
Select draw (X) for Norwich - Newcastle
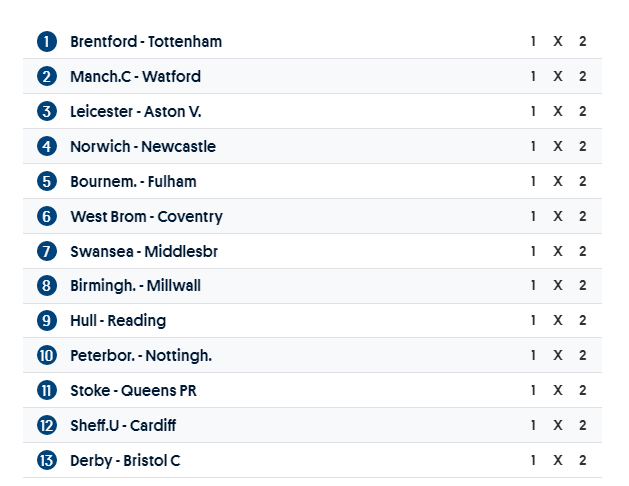[558, 147]
